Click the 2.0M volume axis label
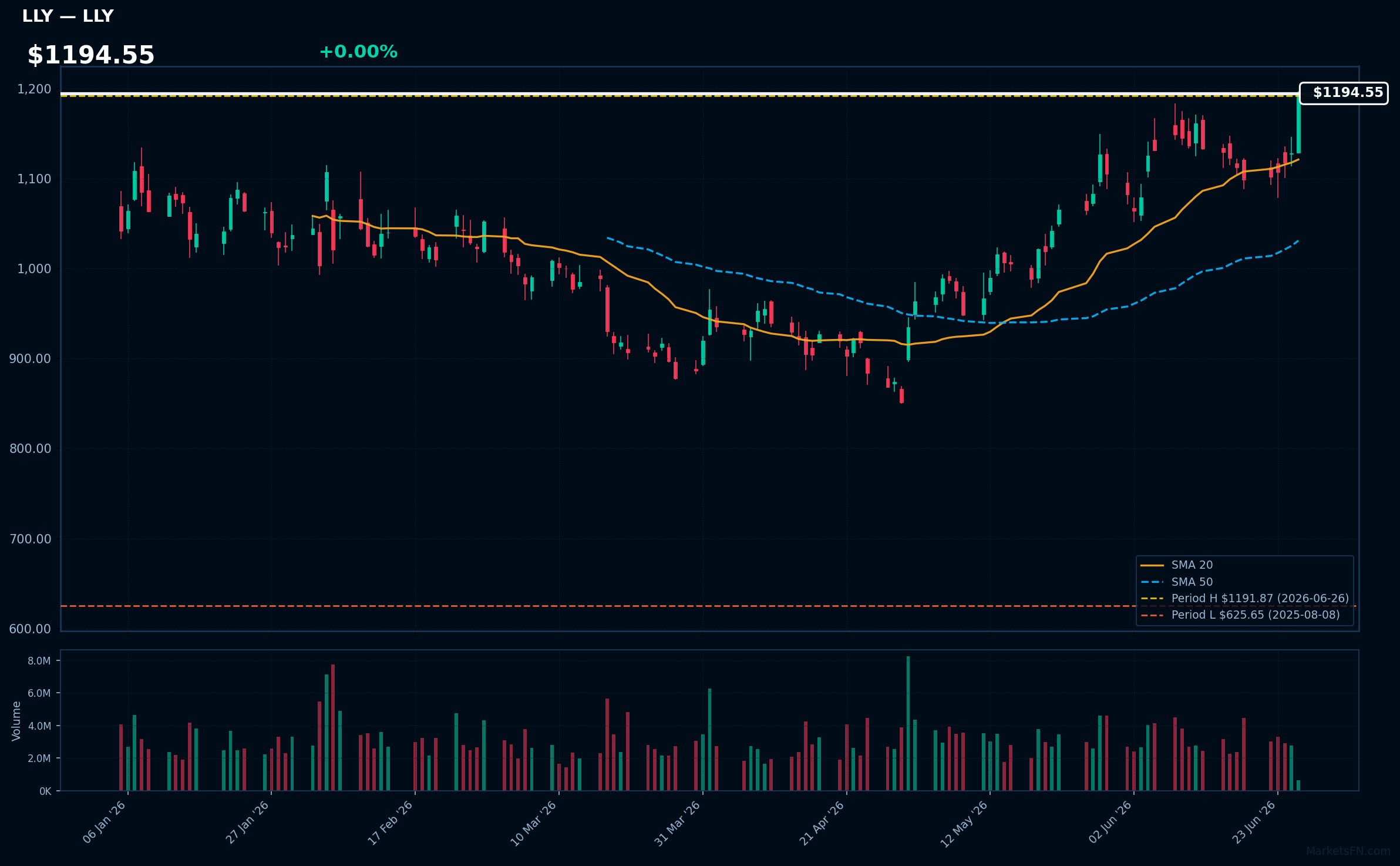The height and width of the screenshot is (866, 1400). point(39,758)
